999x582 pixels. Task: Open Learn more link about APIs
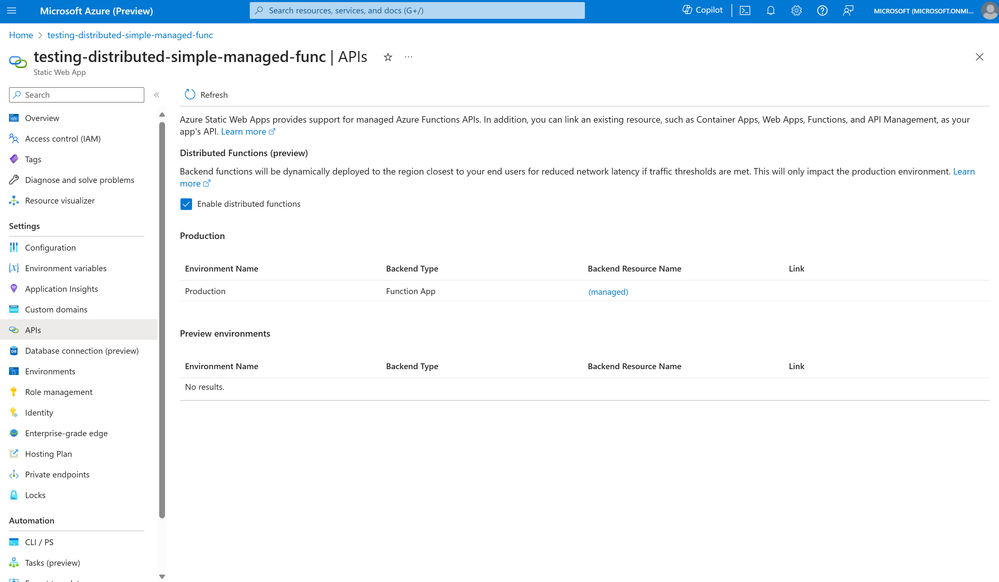coord(248,131)
